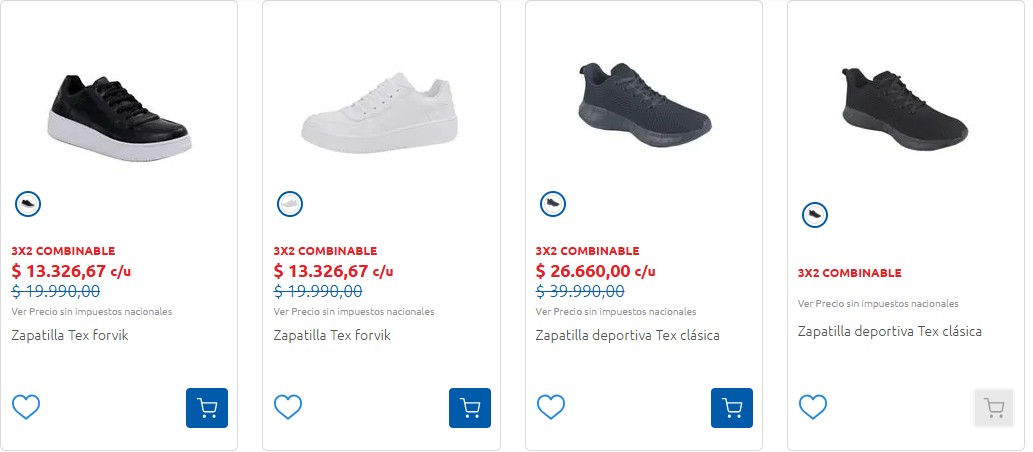The height and width of the screenshot is (452, 1033).
Task: Open first 'Zapatilla Tex forvik' product title
Action: (70, 335)
